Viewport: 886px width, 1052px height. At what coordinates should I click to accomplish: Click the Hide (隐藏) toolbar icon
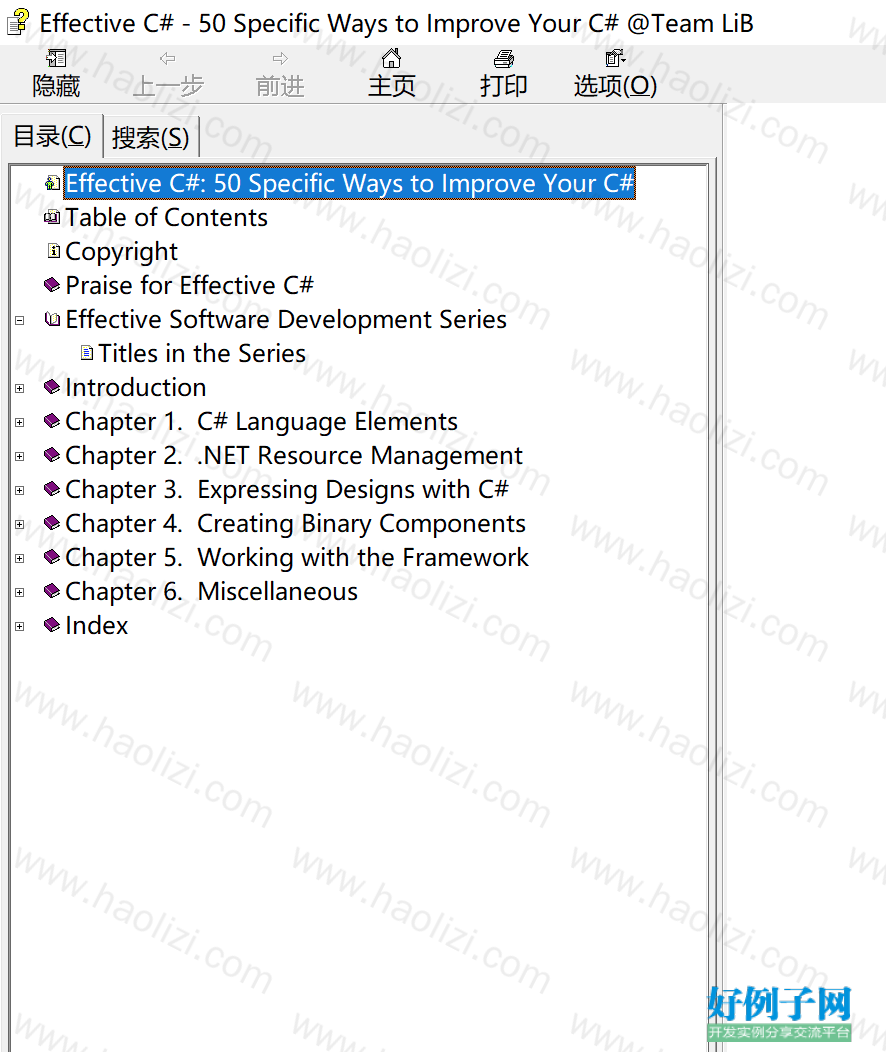pyautogui.click(x=56, y=59)
